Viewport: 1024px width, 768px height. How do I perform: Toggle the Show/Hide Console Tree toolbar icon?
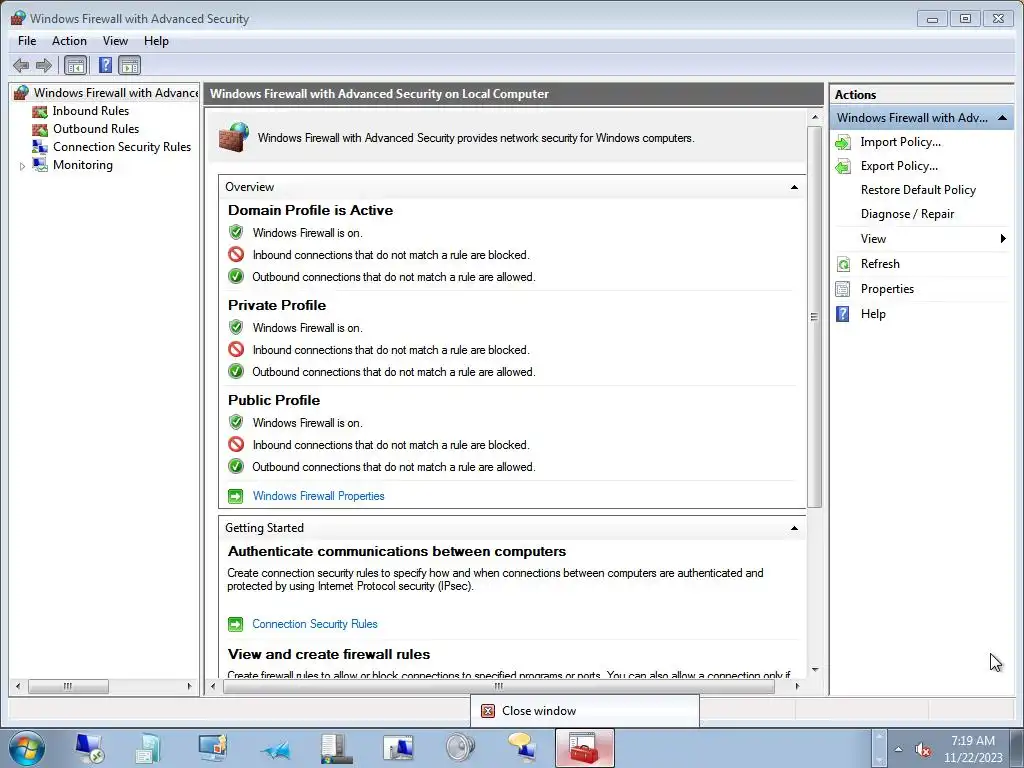point(76,65)
